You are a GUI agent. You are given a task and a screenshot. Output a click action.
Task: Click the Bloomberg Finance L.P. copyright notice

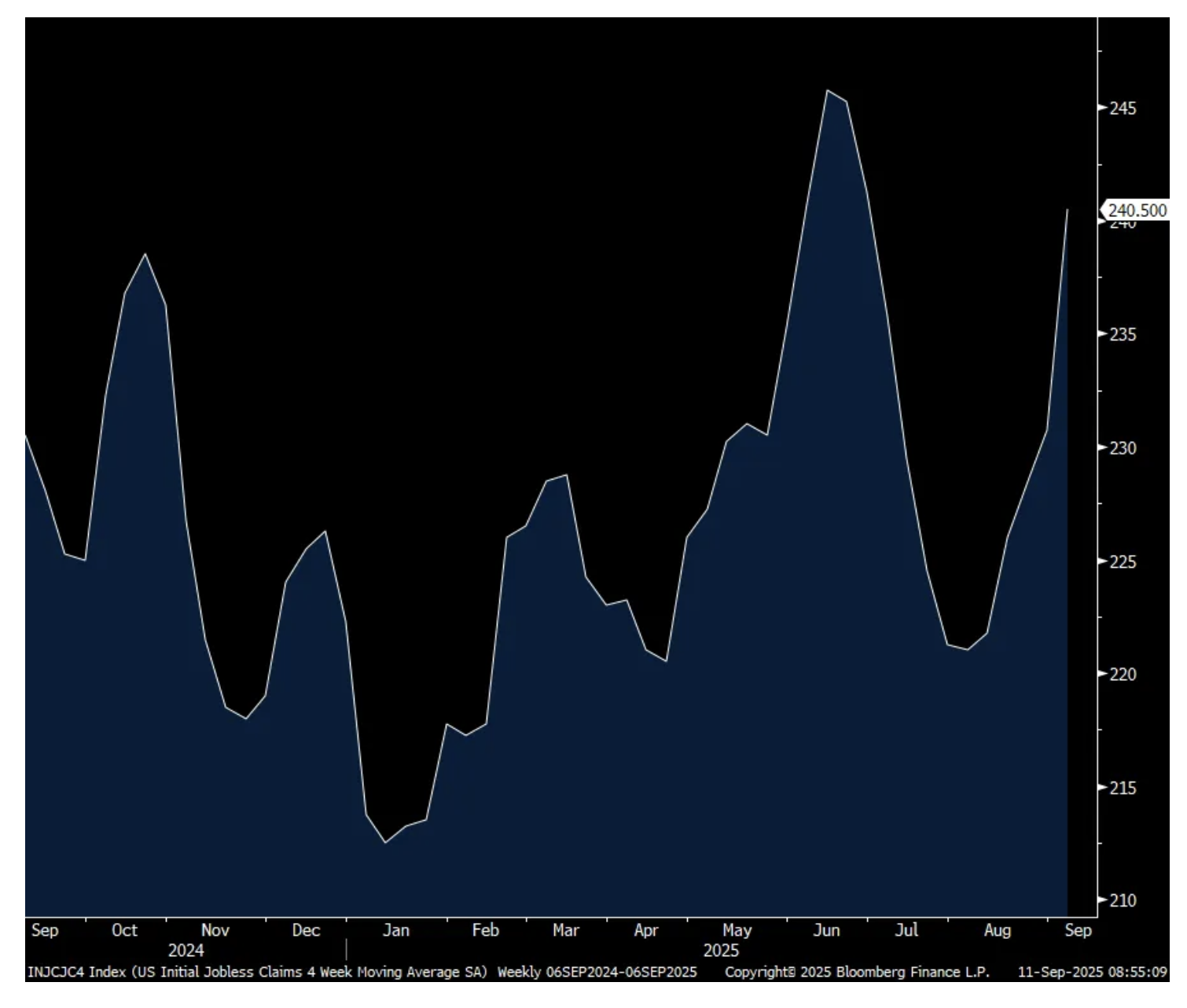(857, 972)
